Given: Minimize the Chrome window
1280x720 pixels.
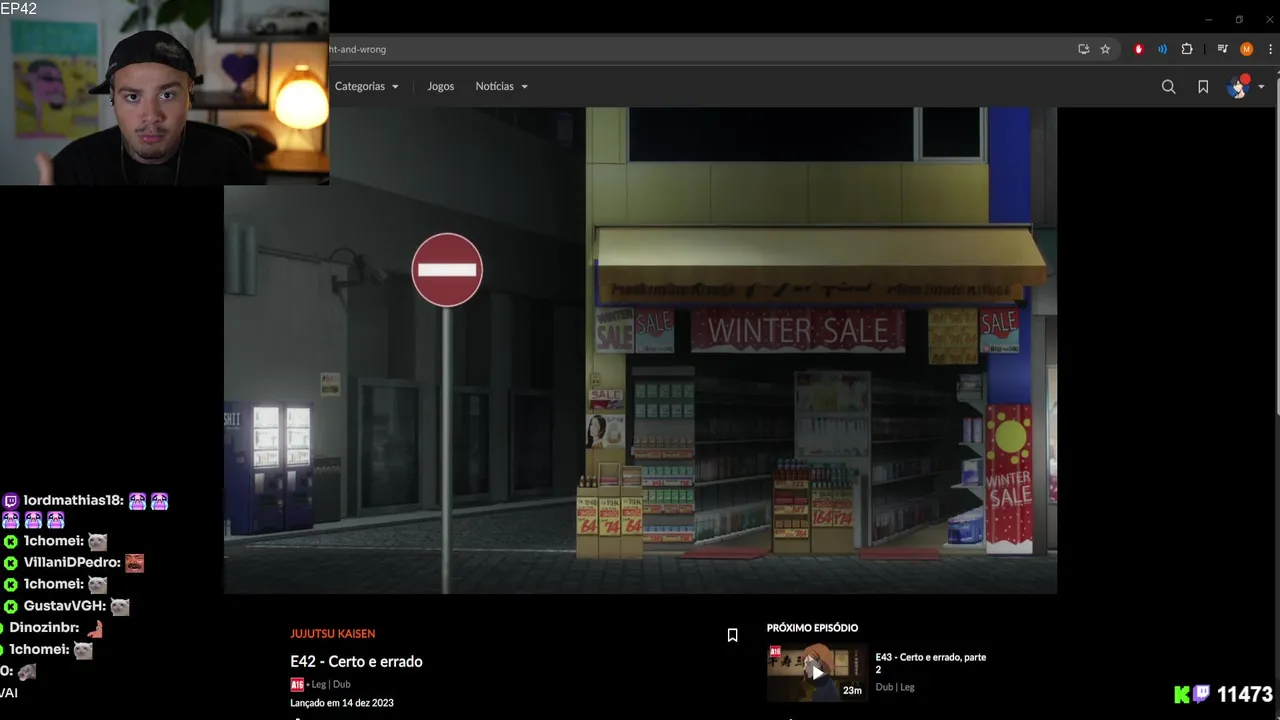Looking at the screenshot, I should point(1208,19).
